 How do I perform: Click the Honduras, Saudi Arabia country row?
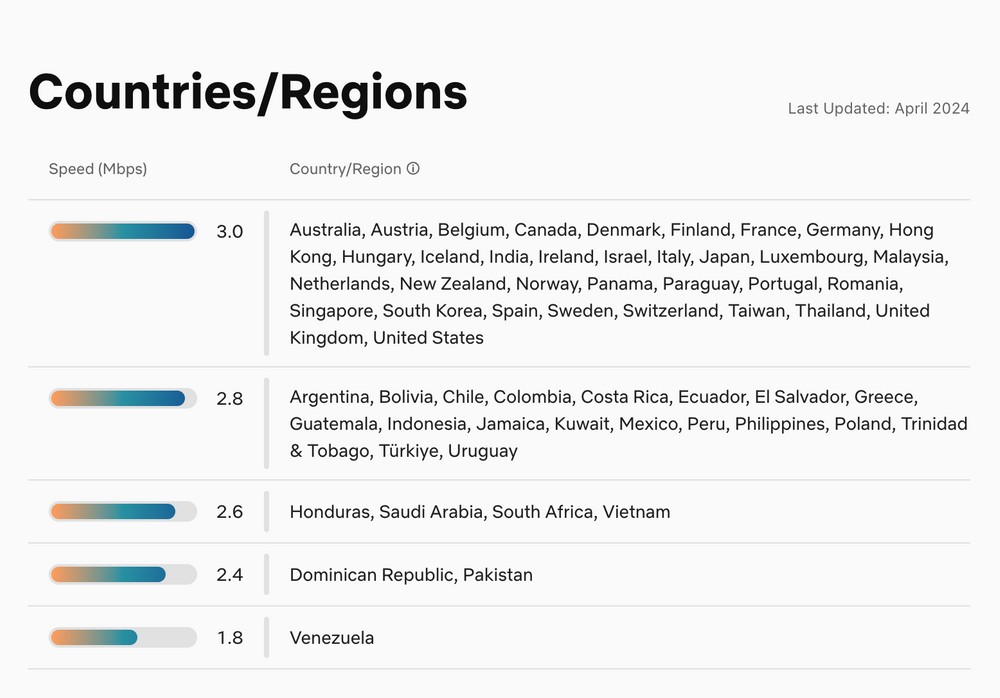tap(480, 511)
